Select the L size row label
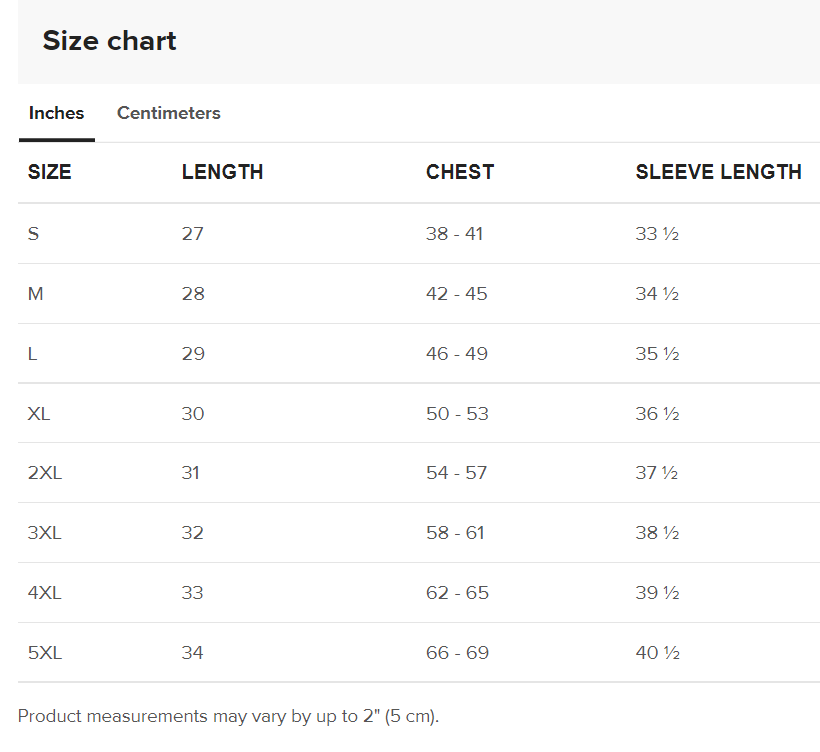820x752 pixels. click(32, 354)
